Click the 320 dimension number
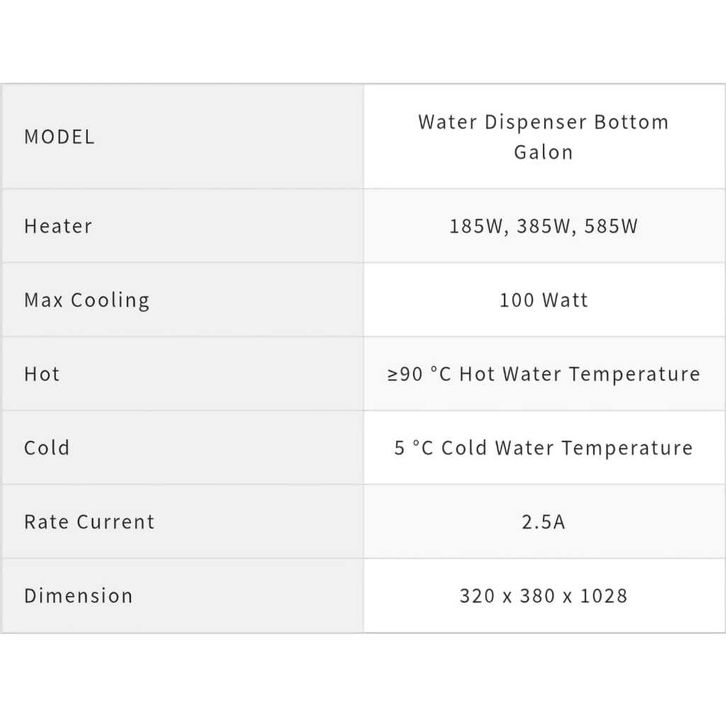 click(x=477, y=595)
